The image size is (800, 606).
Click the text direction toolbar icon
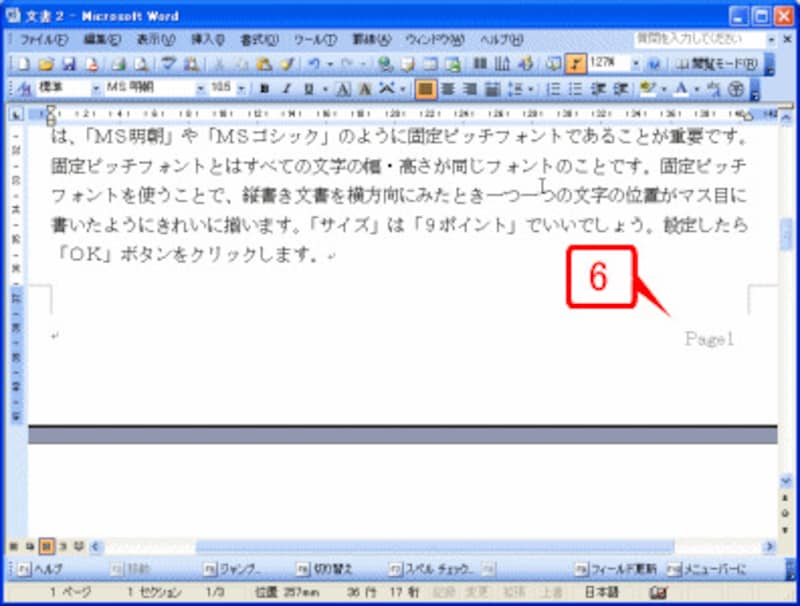point(503,64)
